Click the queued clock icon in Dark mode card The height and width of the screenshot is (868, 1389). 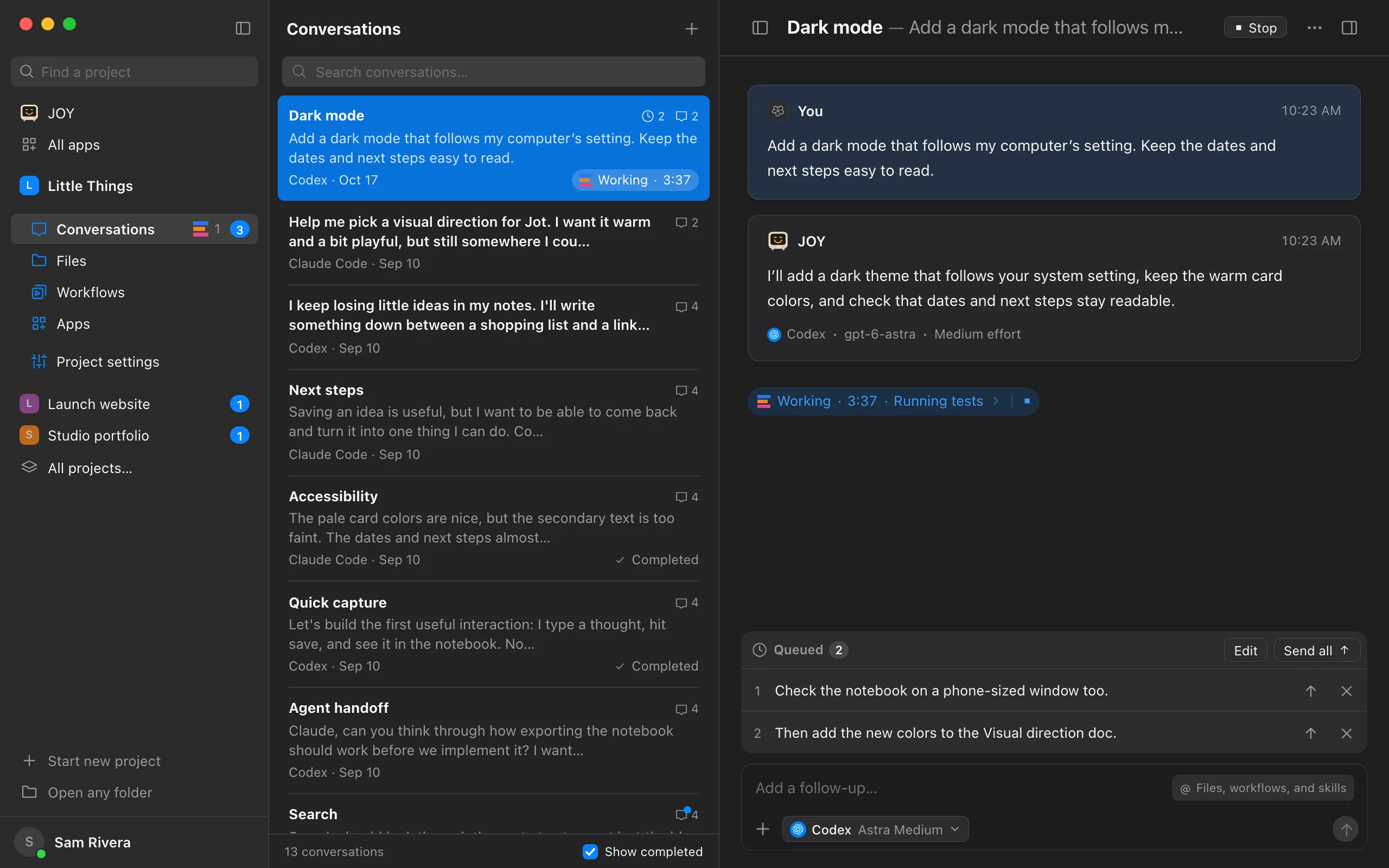pyautogui.click(x=647, y=116)
